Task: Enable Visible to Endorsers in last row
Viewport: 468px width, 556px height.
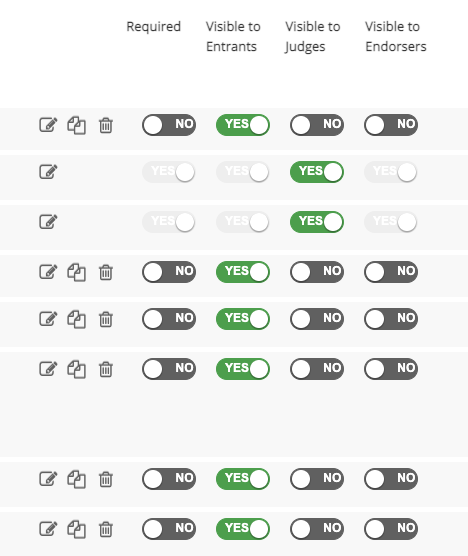Action: pyautogui.click(x=391, y=529)
